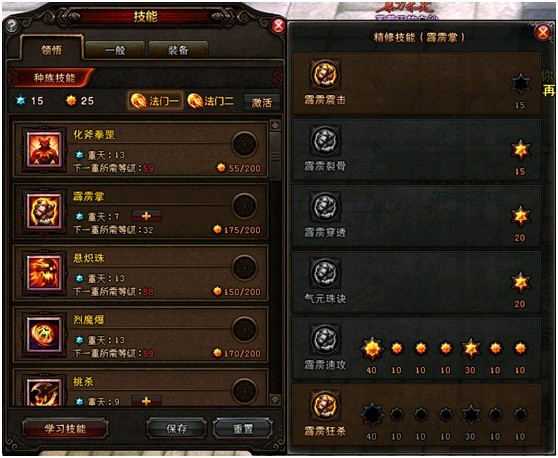
Task: Toggle the round slot beside 化斧拳罡
Action: [x=245, y=144]
